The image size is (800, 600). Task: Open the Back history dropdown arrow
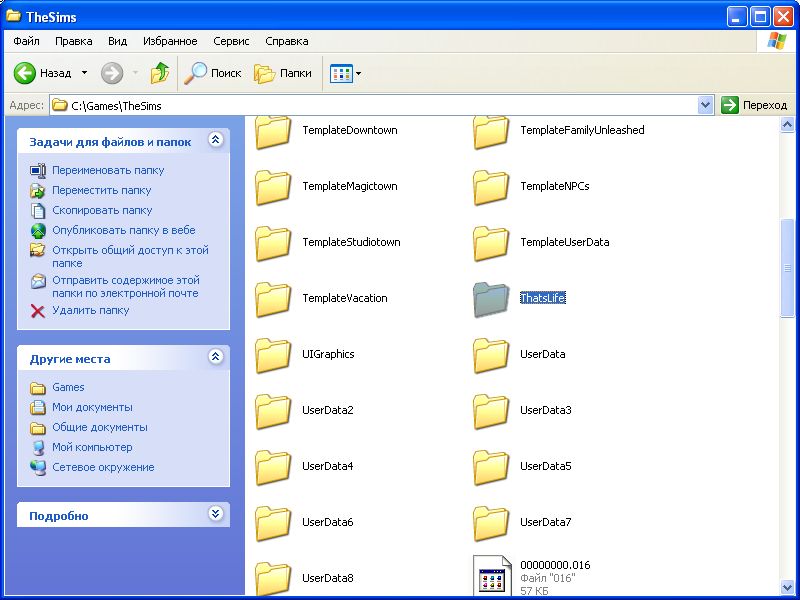pos(85,73)
